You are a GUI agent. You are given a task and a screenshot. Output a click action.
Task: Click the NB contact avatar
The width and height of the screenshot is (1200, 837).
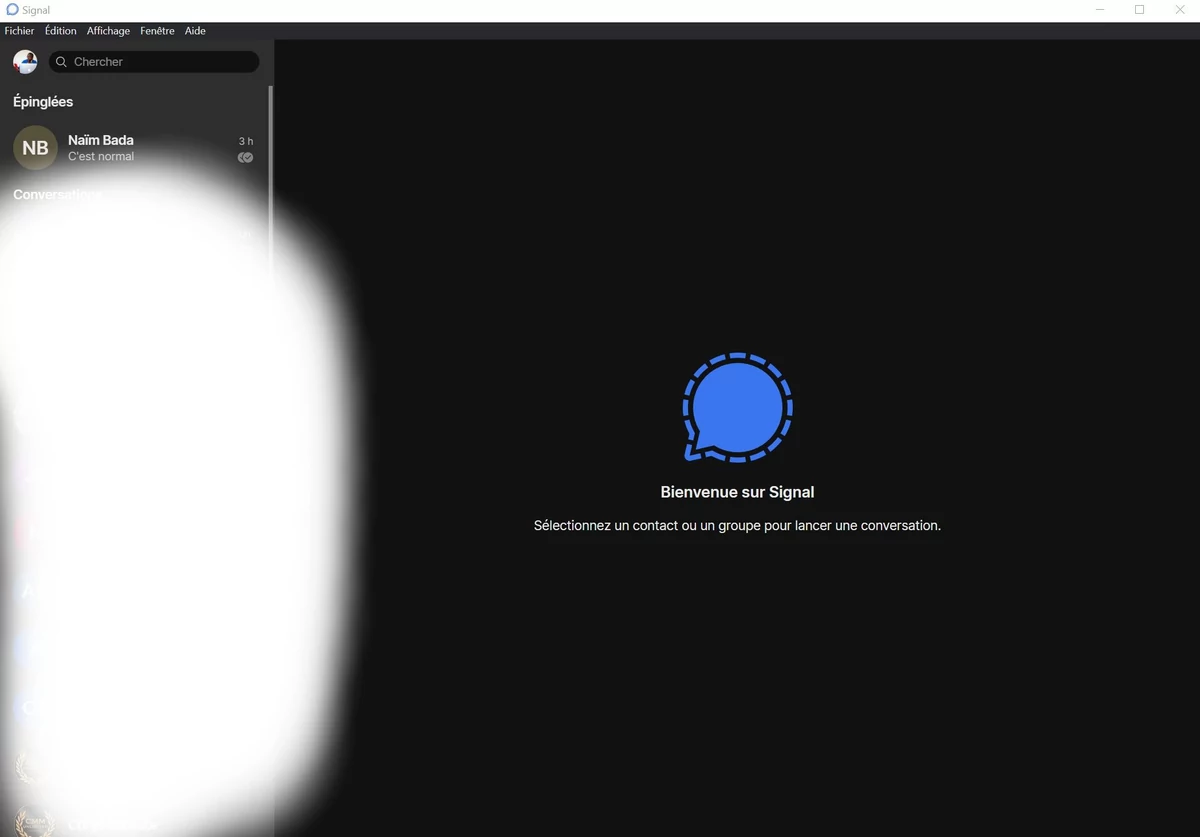click(x=35, y=148)
